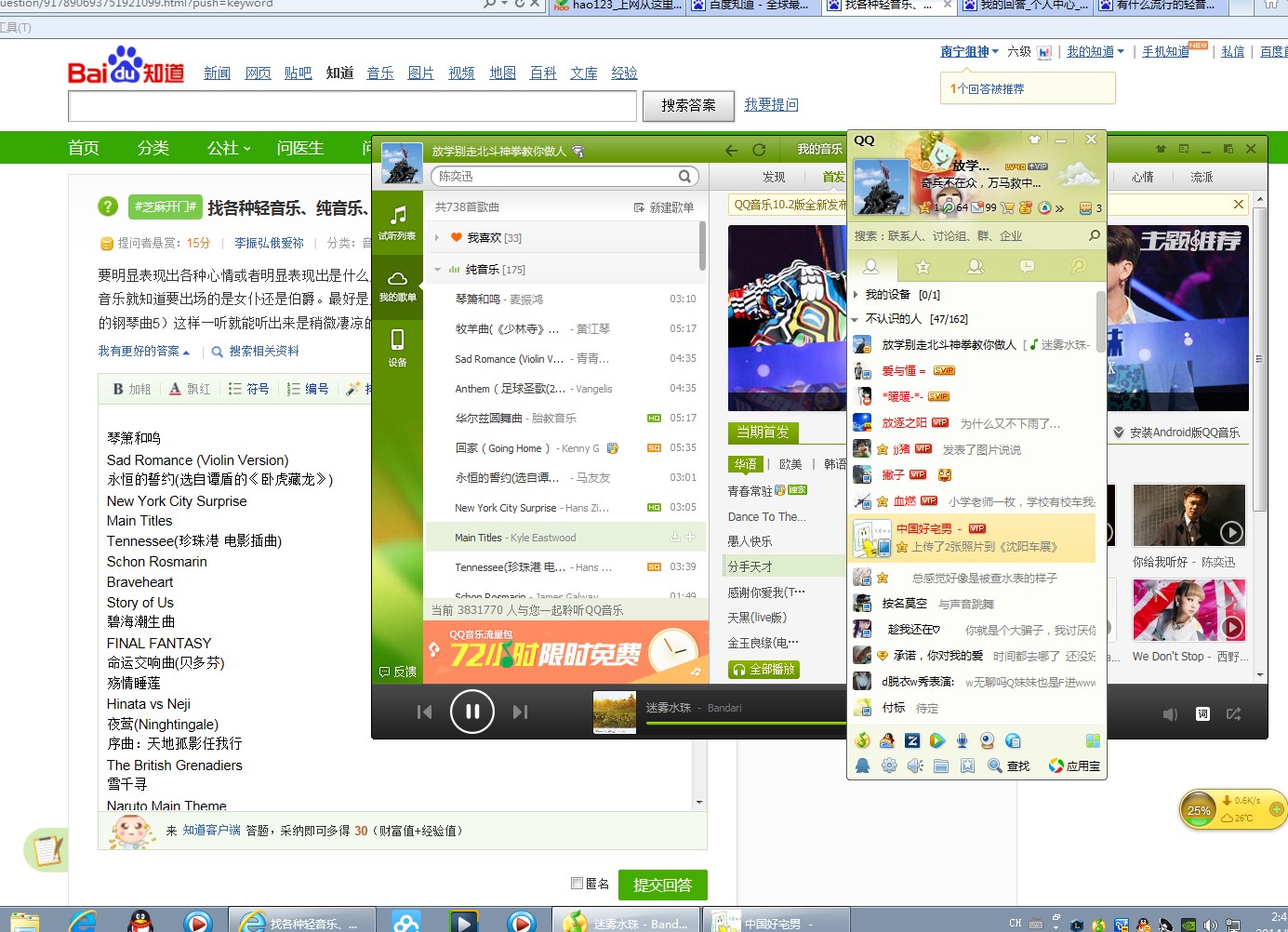The height and width of the screenshot is (932, 1288).
Task: Open the 试听列表 panel in QQ Music
Action: [x=397, y=223]
